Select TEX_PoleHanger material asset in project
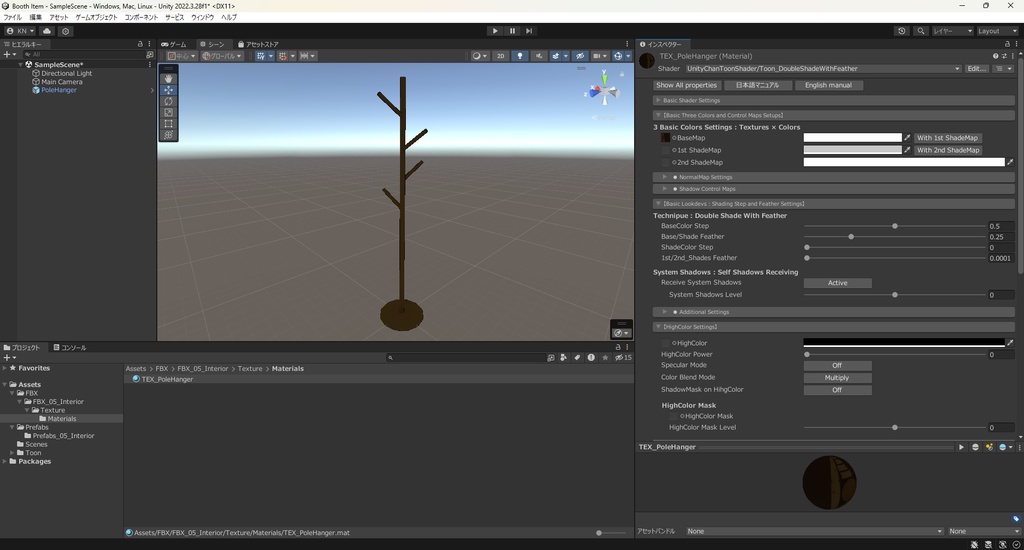Screen dimensions: 1024x550 coord(167,379)
